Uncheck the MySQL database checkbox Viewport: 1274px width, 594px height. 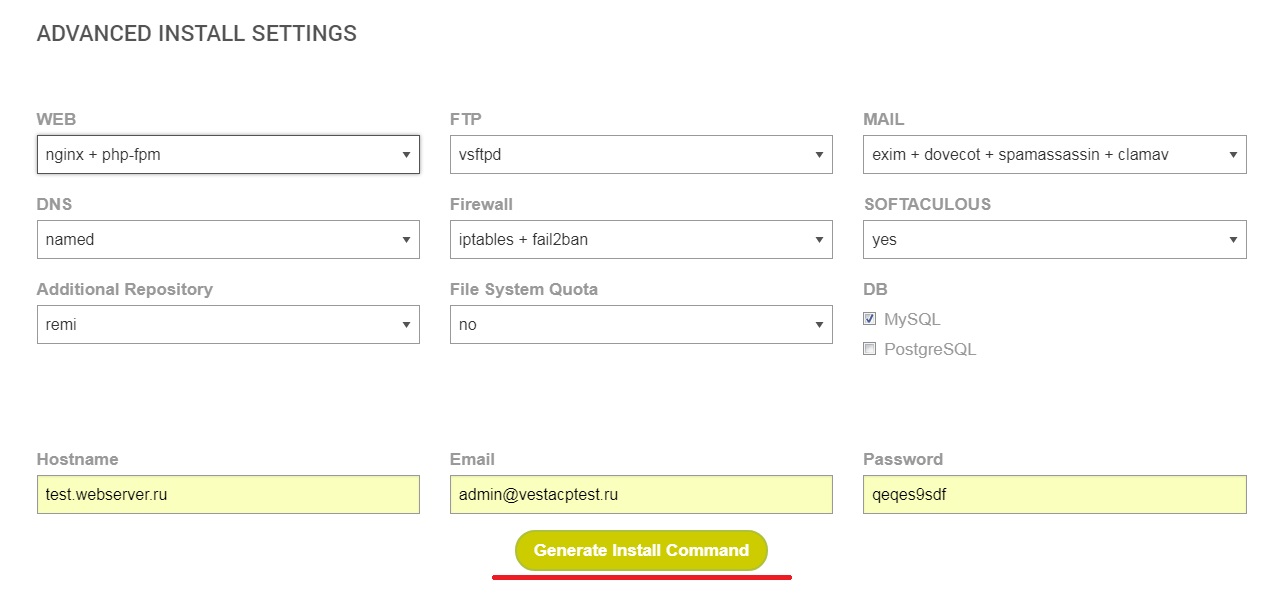pyautogui.click(x=870, y=319)
